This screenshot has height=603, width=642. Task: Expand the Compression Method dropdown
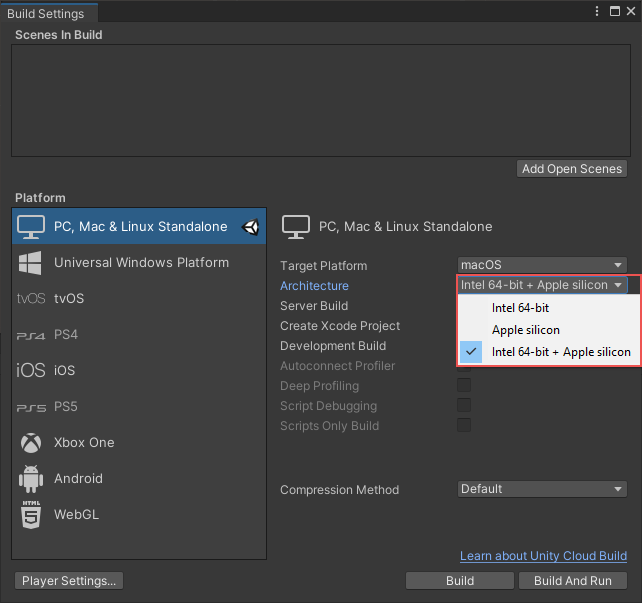[542, 490]
